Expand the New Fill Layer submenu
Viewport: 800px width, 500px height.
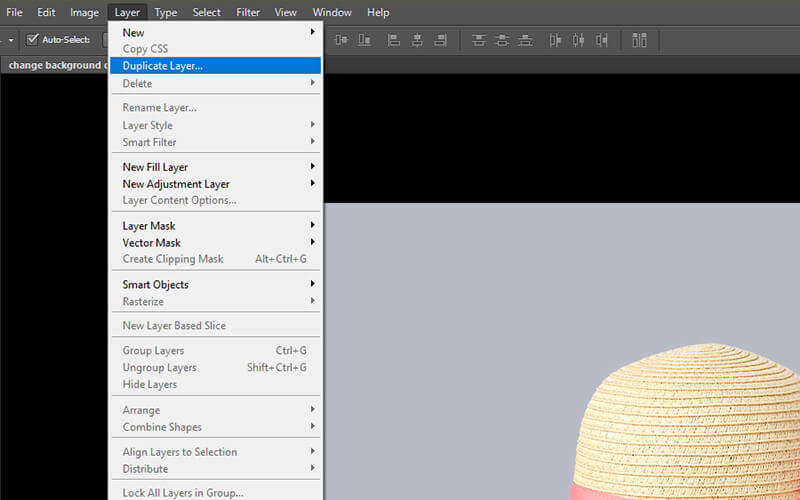tap(215, 167)
